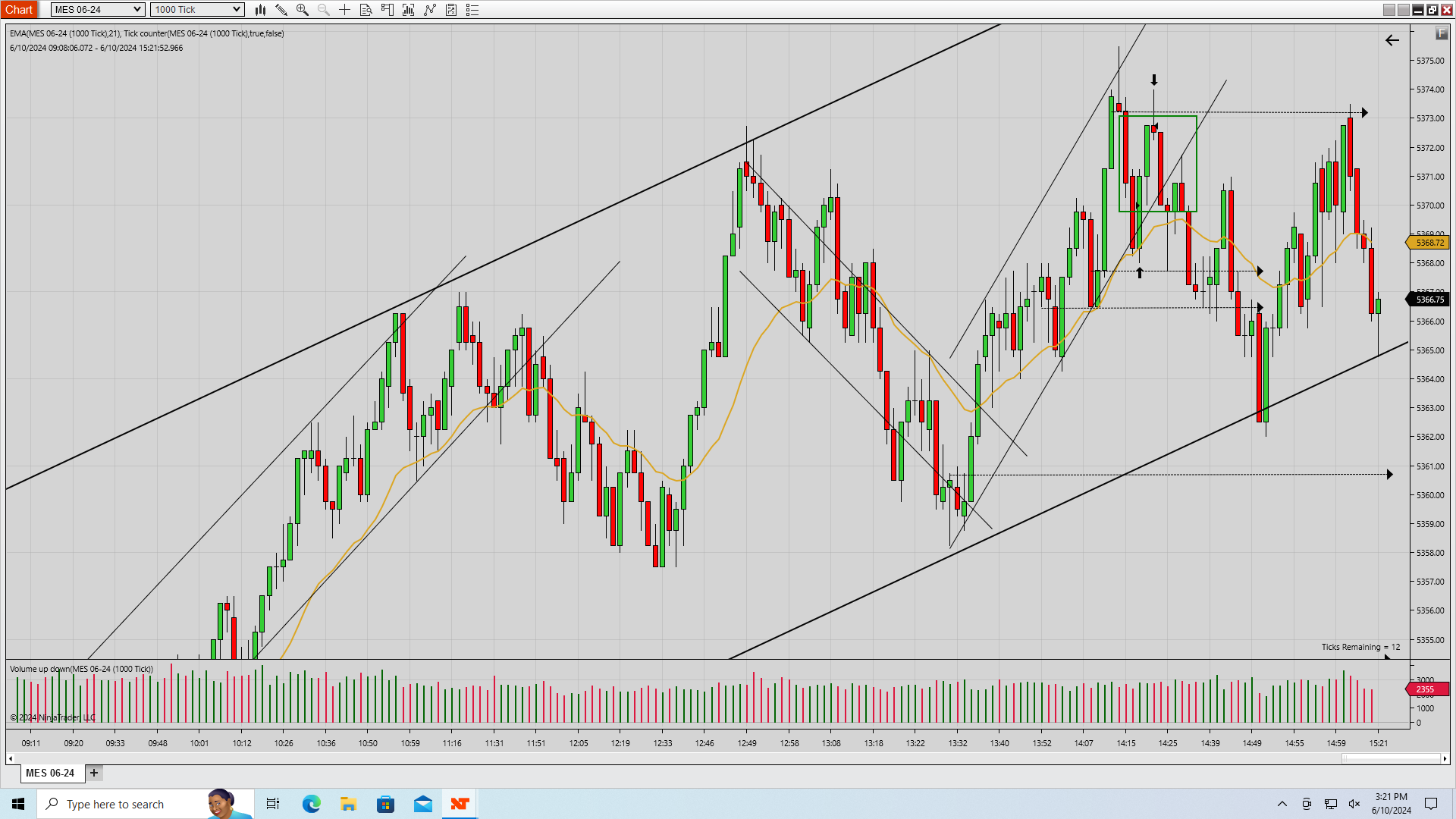Open the strategies icon in toolbar
The image size is (1456, 819).
(x=451, y=10)
